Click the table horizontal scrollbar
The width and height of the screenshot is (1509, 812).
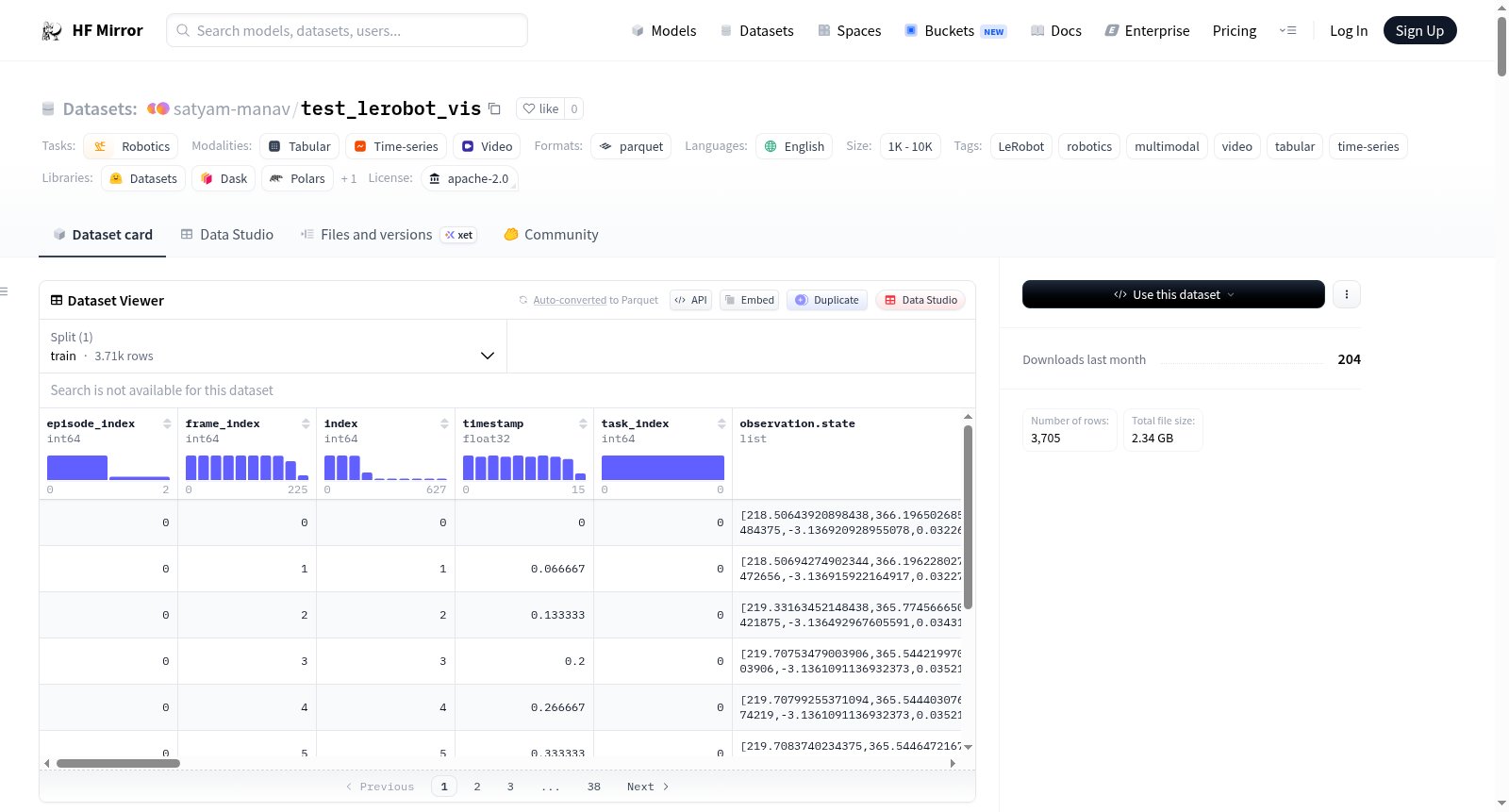tap(118, 763)
